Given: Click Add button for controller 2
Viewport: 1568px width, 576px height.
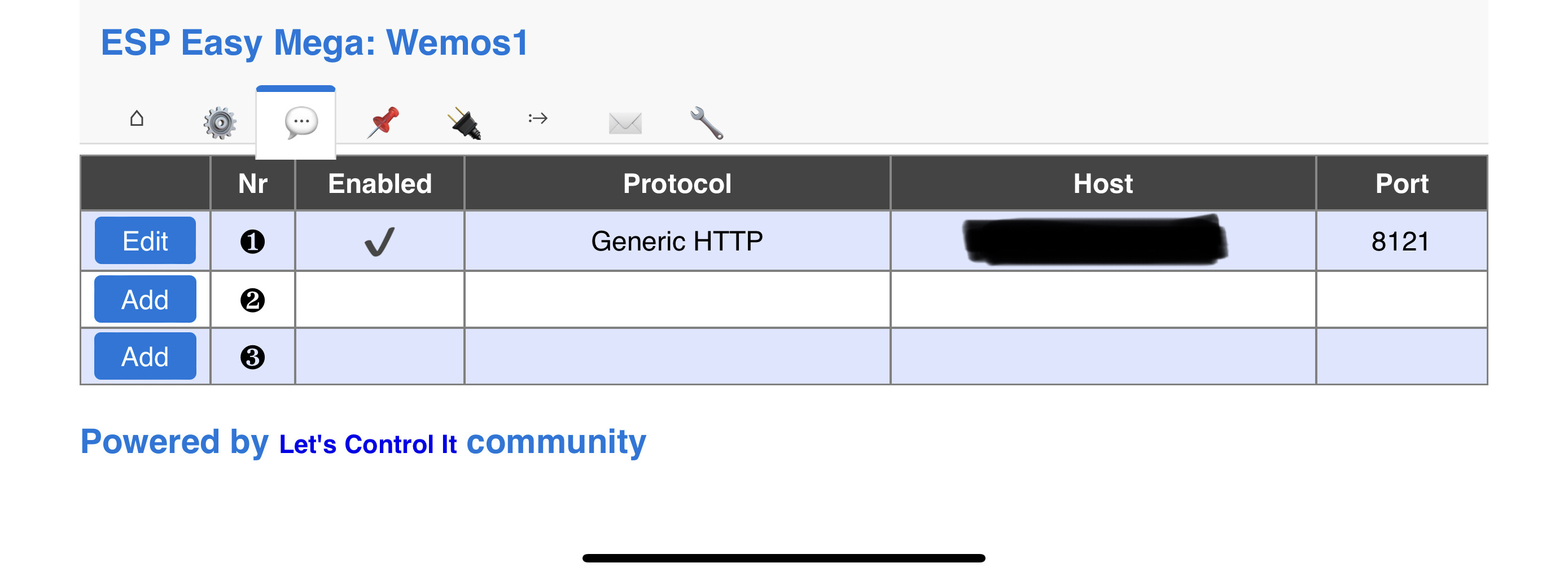Looking at the screenshot, I should tap(145, 299).
